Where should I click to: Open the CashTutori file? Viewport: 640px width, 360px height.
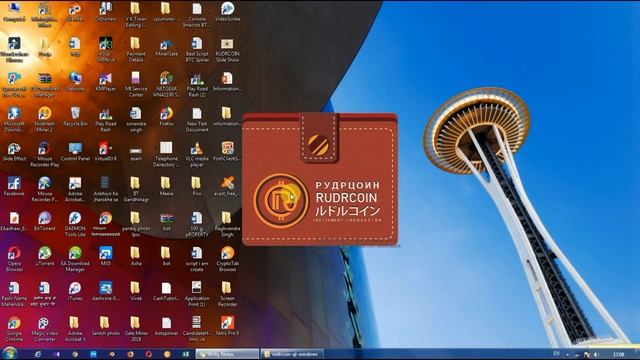tap(166, 291)
